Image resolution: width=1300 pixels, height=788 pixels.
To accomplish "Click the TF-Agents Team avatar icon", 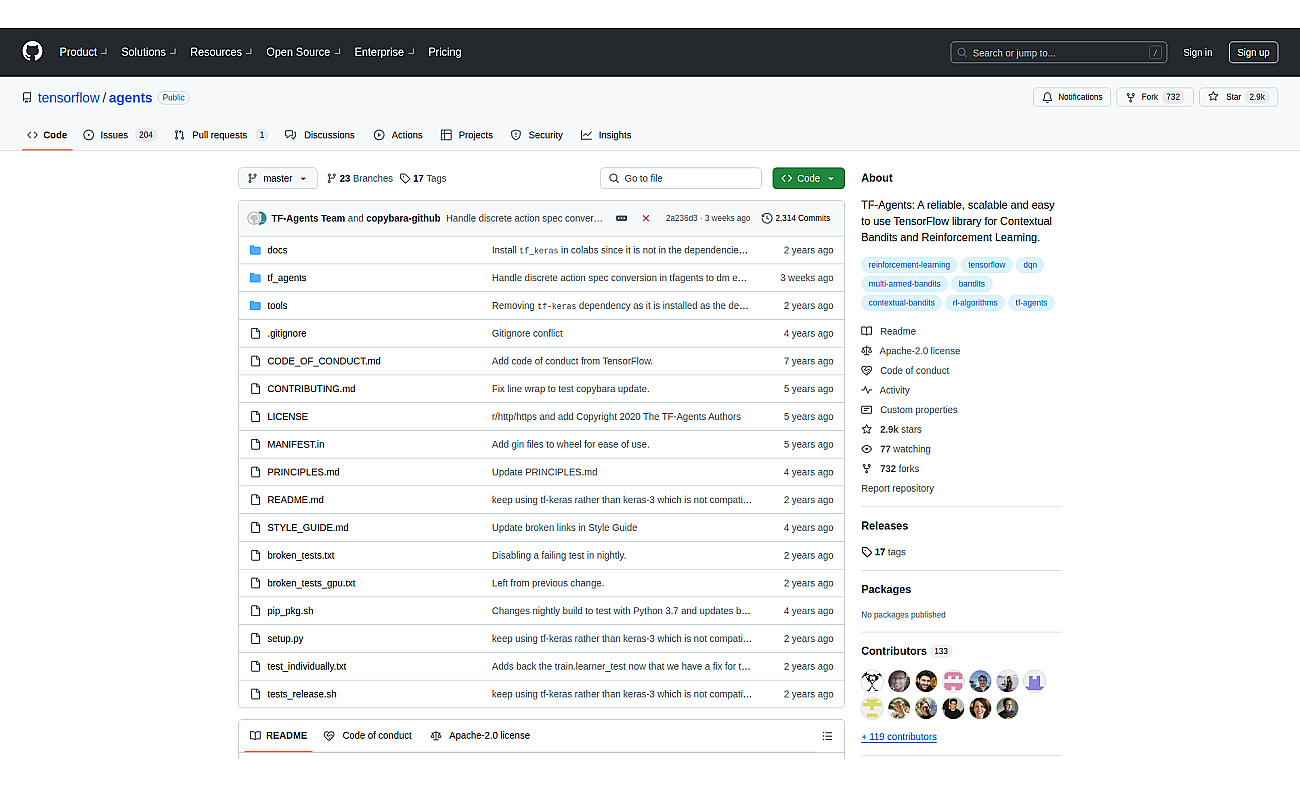I will pyautogui.click(x=256, y=218).
